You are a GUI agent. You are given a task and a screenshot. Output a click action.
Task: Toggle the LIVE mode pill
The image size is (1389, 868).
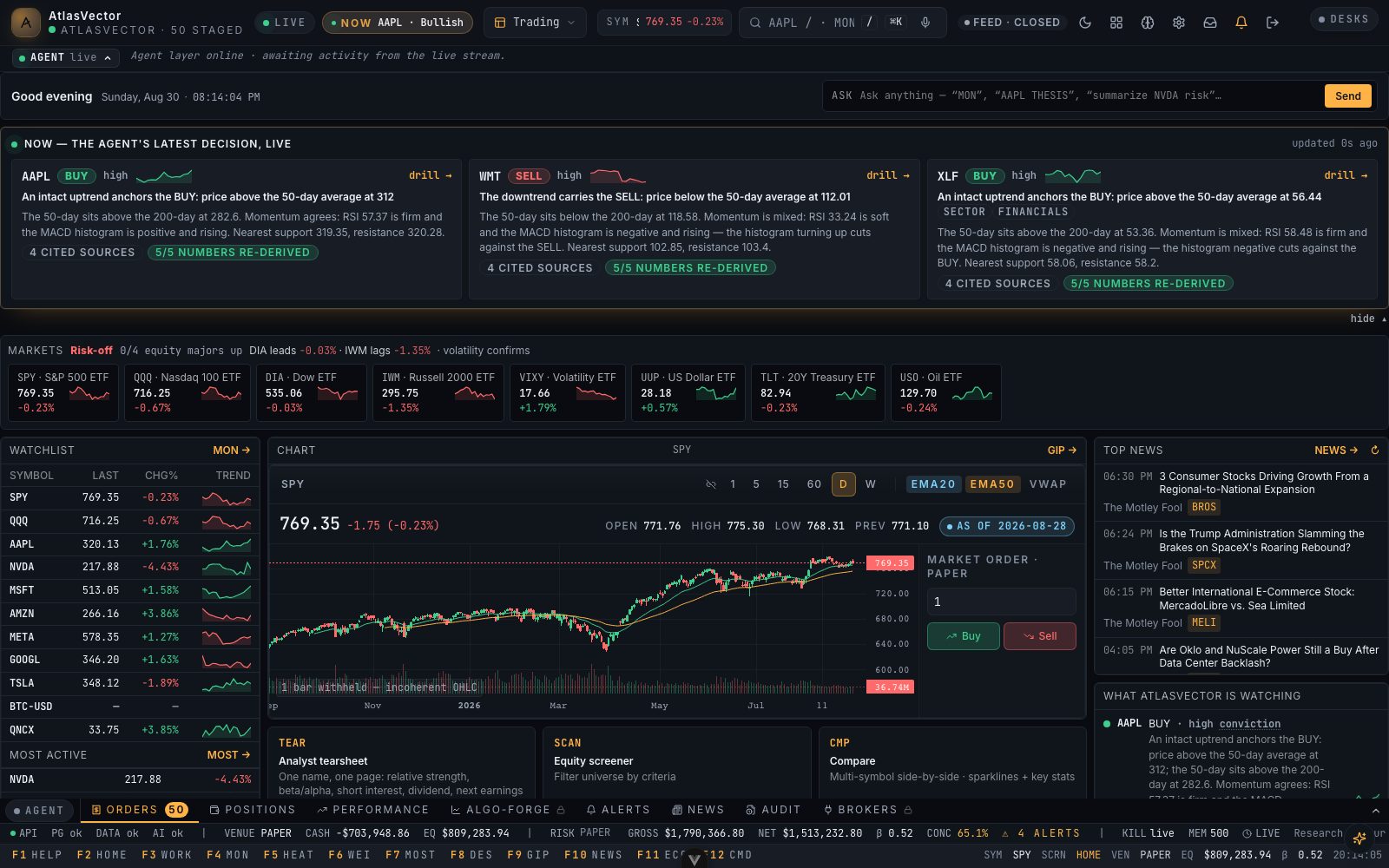(x=284, y=23)
